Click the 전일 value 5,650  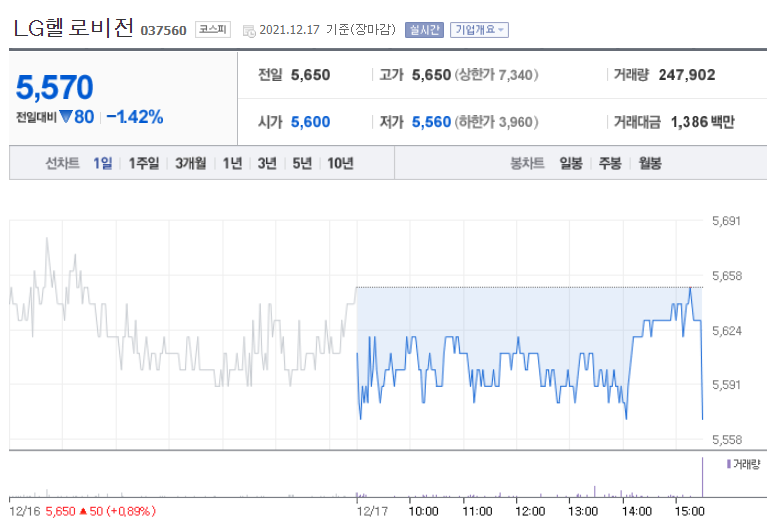tap(310, 75)
